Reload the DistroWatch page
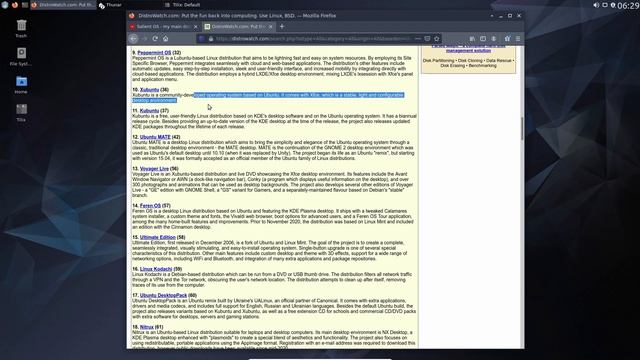This screenshot has width=640, height=360. pos(155,38)
